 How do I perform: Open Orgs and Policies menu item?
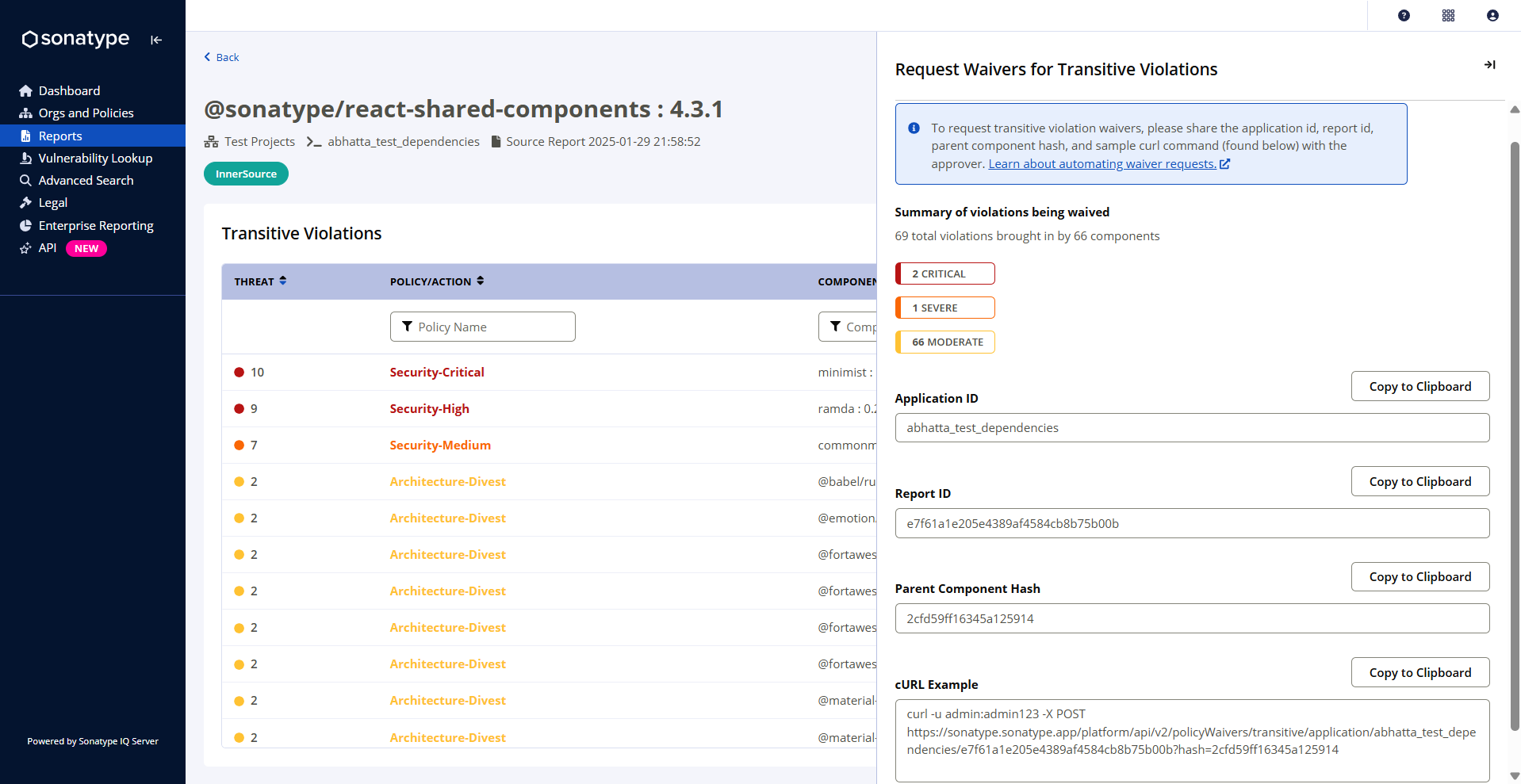click(x=93, y=113)
